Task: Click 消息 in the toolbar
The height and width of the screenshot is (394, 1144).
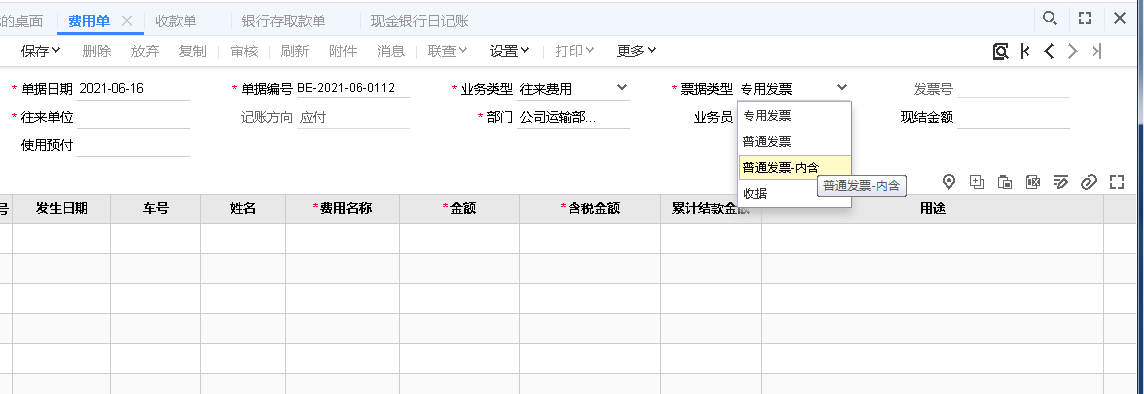Action: click(391, 51)
